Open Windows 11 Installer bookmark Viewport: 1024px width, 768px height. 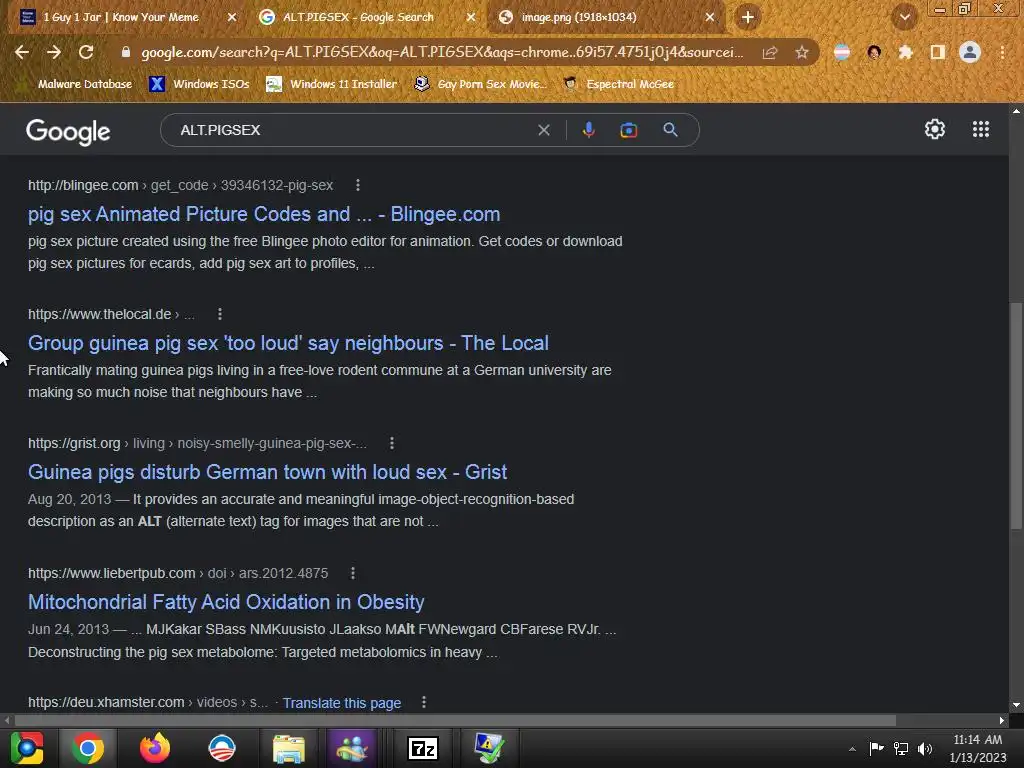332,84
